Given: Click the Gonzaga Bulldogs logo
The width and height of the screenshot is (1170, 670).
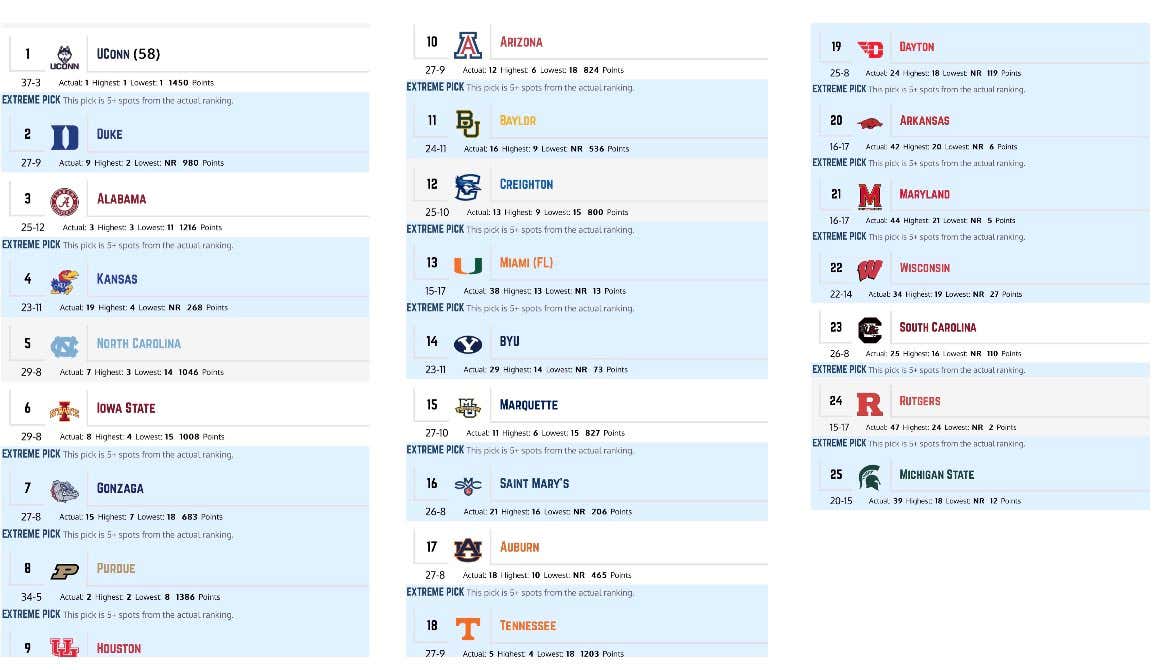Looking at the screenshot, I should coord(66,488).
